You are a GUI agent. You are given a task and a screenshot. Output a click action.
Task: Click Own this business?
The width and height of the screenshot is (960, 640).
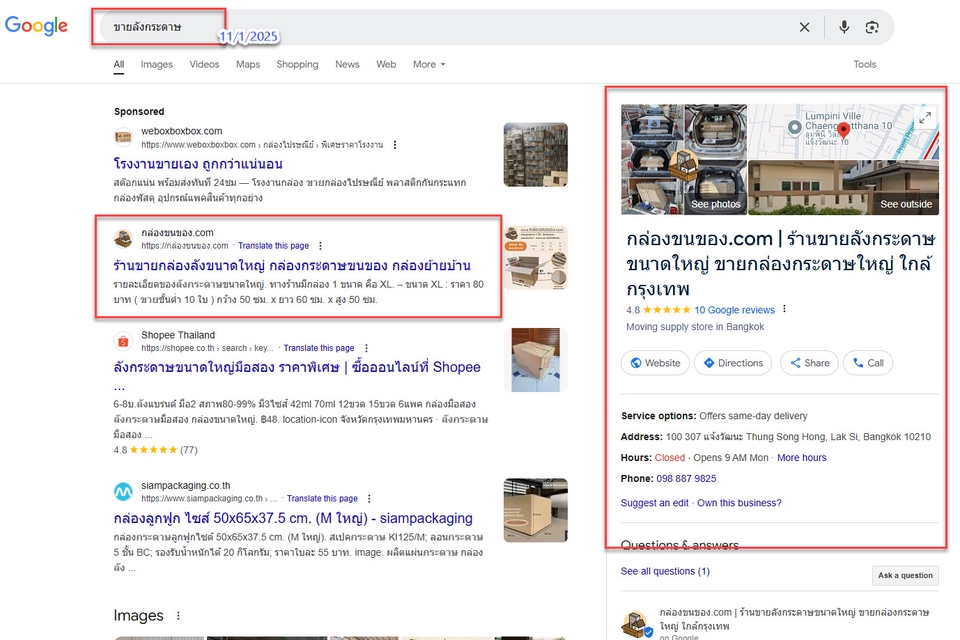tap(739, 503)
